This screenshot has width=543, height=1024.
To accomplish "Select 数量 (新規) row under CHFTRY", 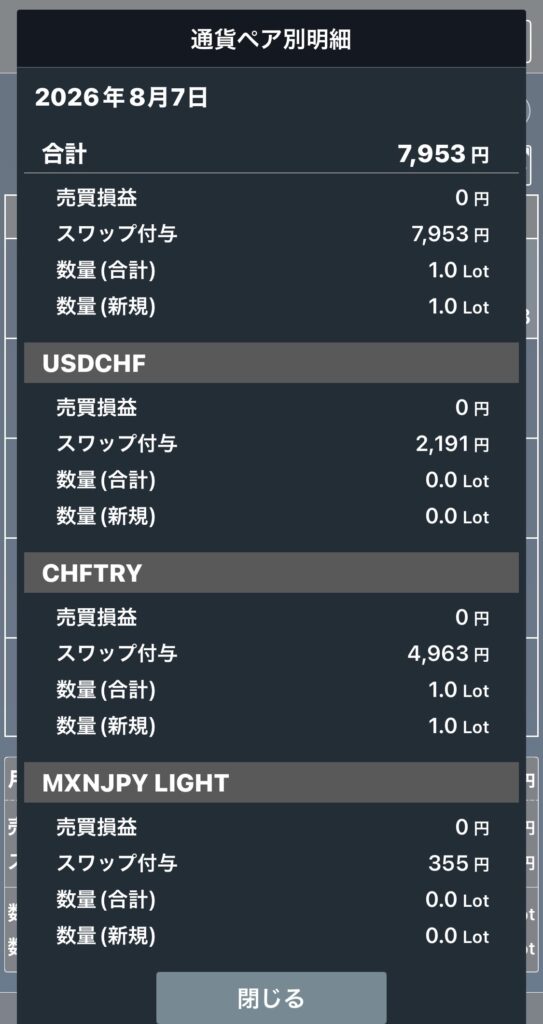I will (x=271, y=726).
